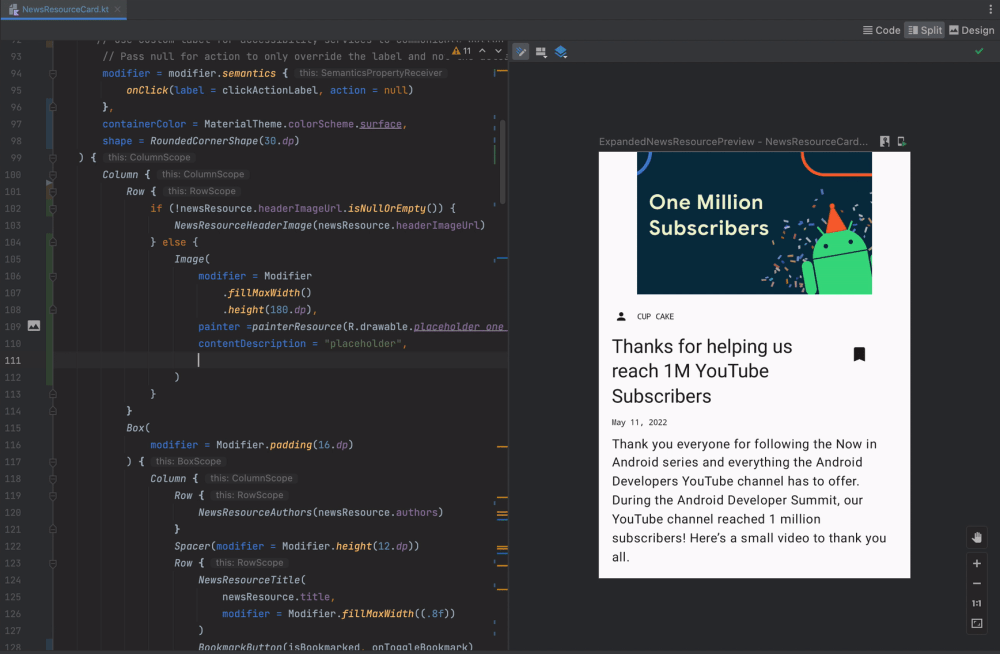Reset preview zoom to 1:1
This screenshot has width=1000, height=654.
977,603
